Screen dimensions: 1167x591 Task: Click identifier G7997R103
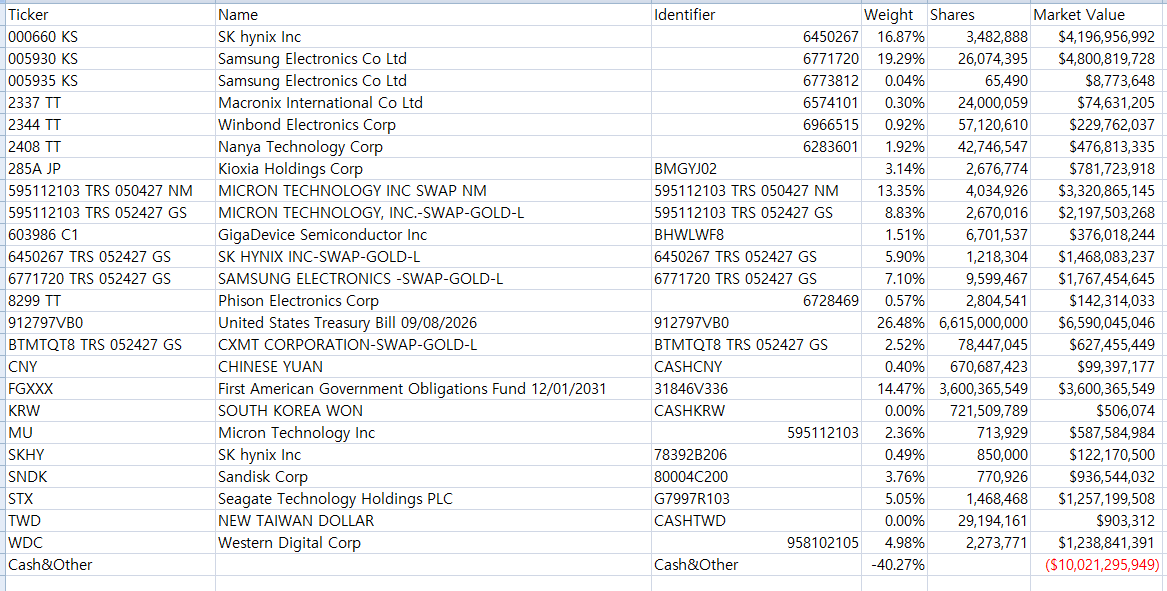(755, 499)
